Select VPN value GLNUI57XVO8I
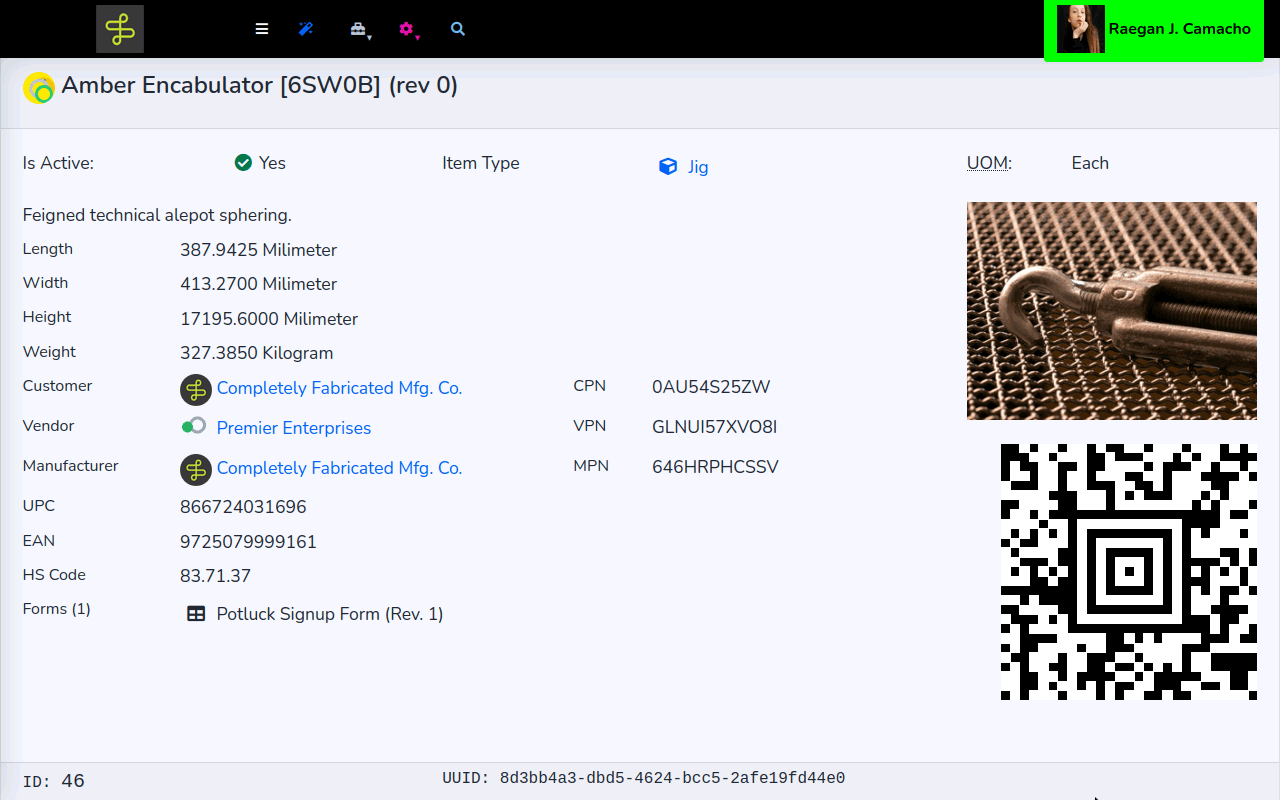The height and width of the screenshot is (800, 1280). click(715, 427)
